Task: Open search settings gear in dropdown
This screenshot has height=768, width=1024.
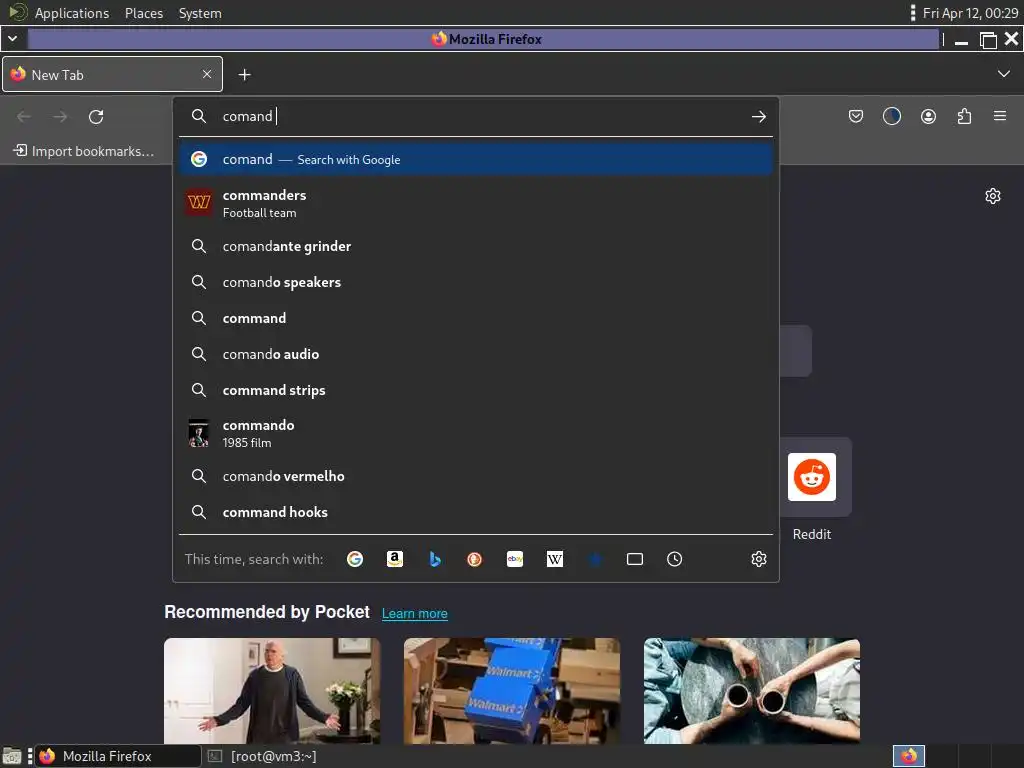Action: (758, 559)
